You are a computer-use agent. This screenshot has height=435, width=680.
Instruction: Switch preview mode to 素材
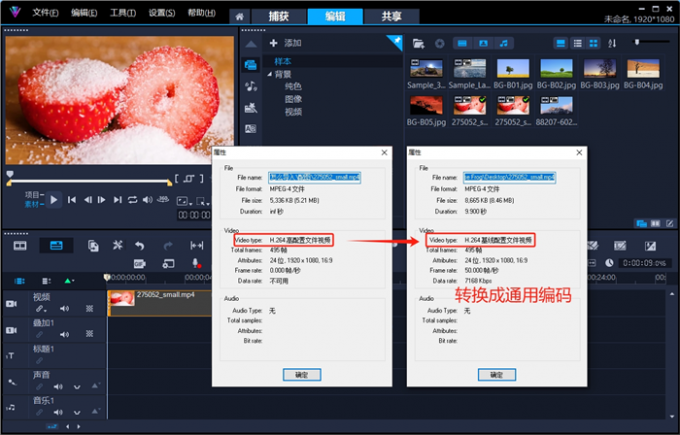pos(33,204)
